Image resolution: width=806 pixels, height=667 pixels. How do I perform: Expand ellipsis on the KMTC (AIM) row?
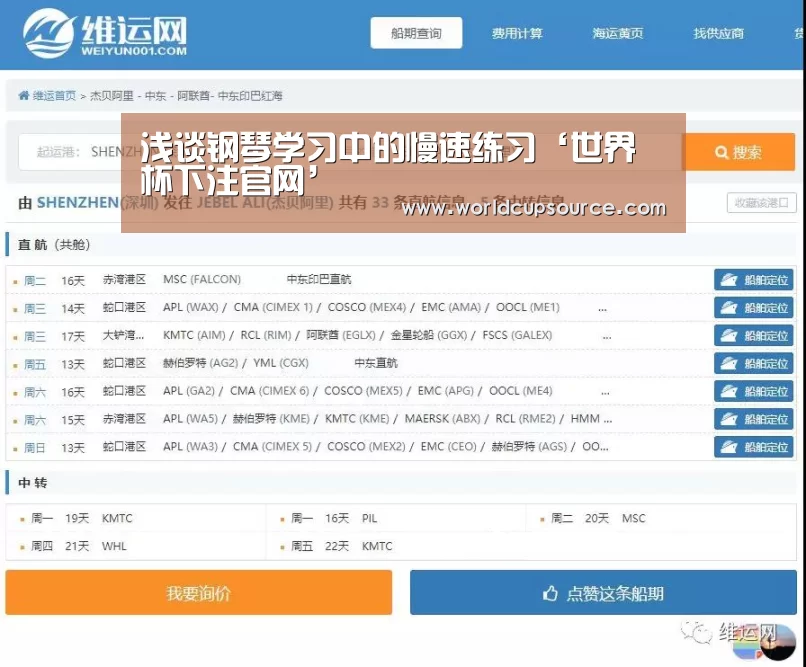click(607, 337)
